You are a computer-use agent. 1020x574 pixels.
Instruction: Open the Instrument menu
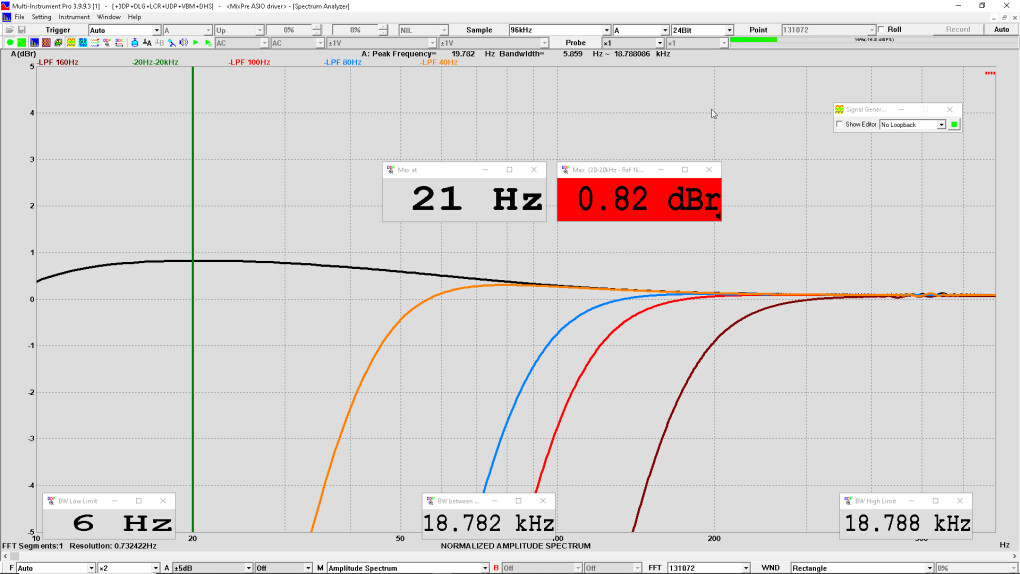pyautogui.click(x=74, y=17)
